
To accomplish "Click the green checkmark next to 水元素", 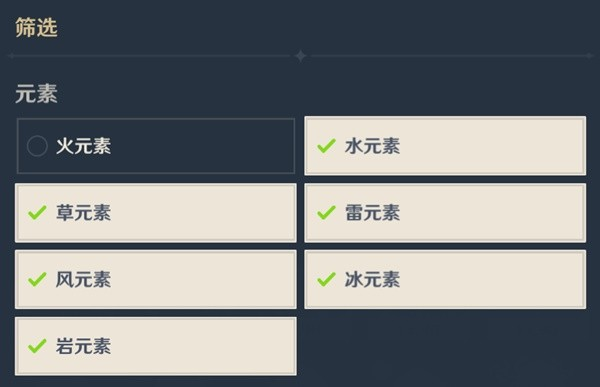I will coord(326,145).
